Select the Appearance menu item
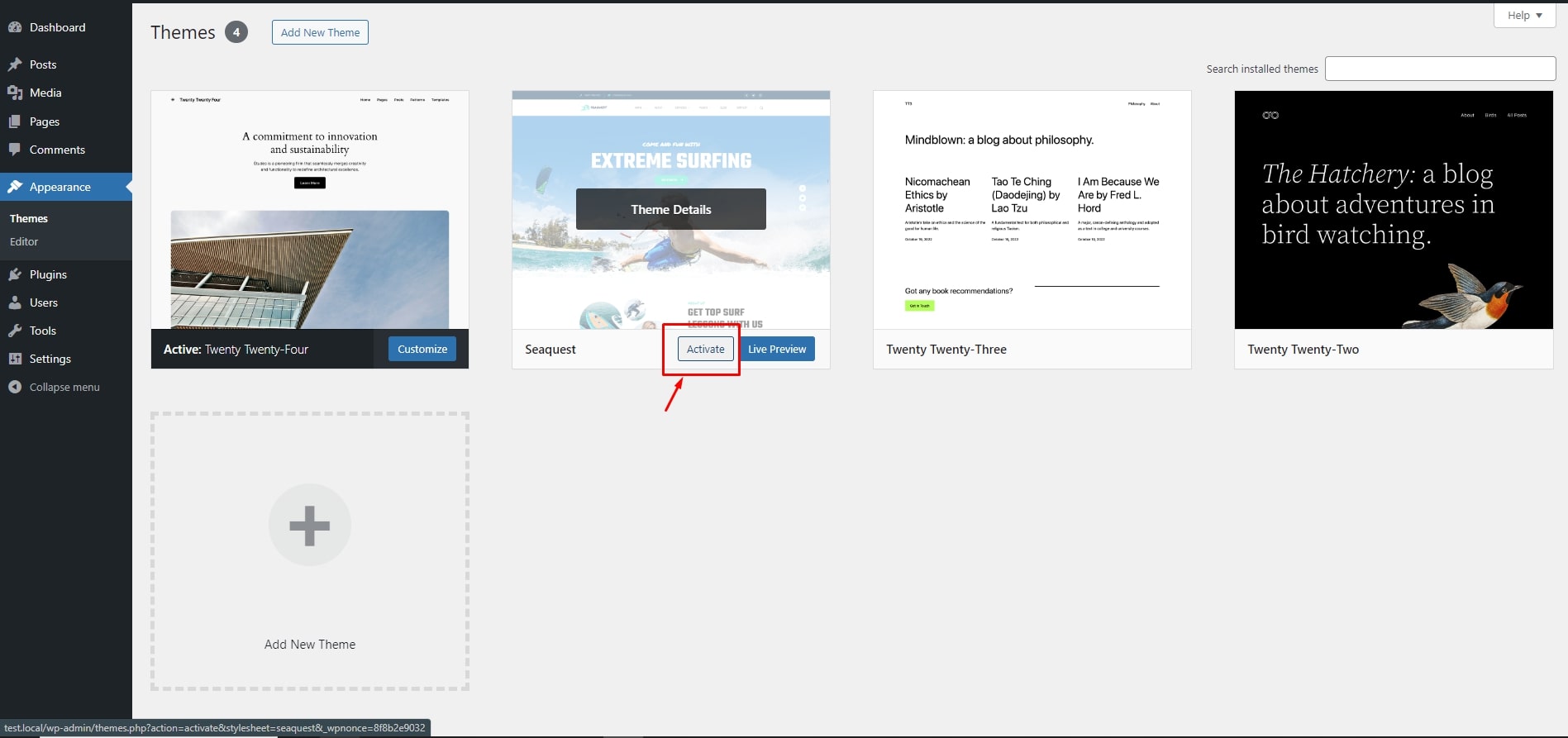This screenshot has height=738, width=1568. 66,187
